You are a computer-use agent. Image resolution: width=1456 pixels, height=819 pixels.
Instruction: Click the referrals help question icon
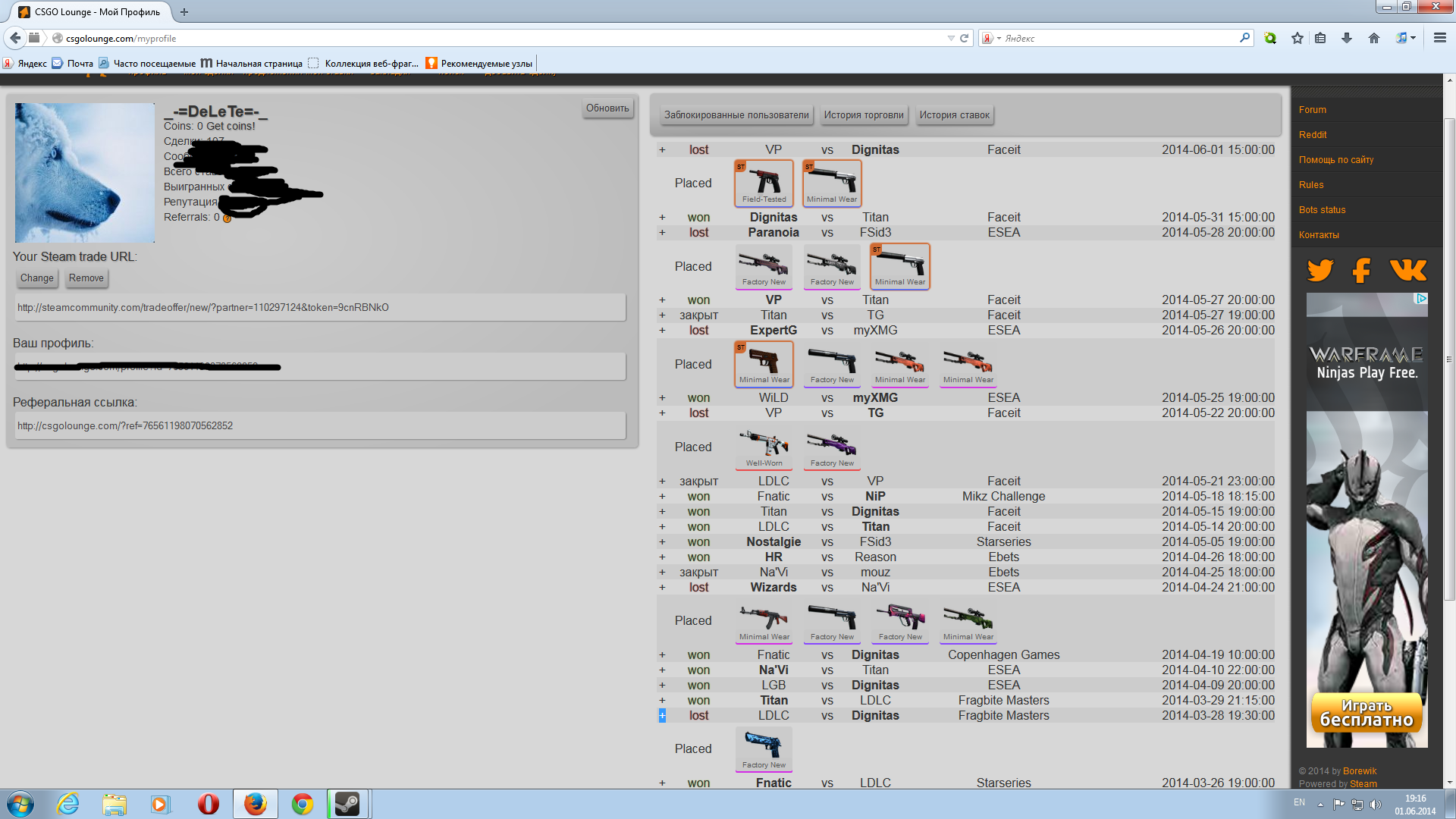(x=227, y=218)
